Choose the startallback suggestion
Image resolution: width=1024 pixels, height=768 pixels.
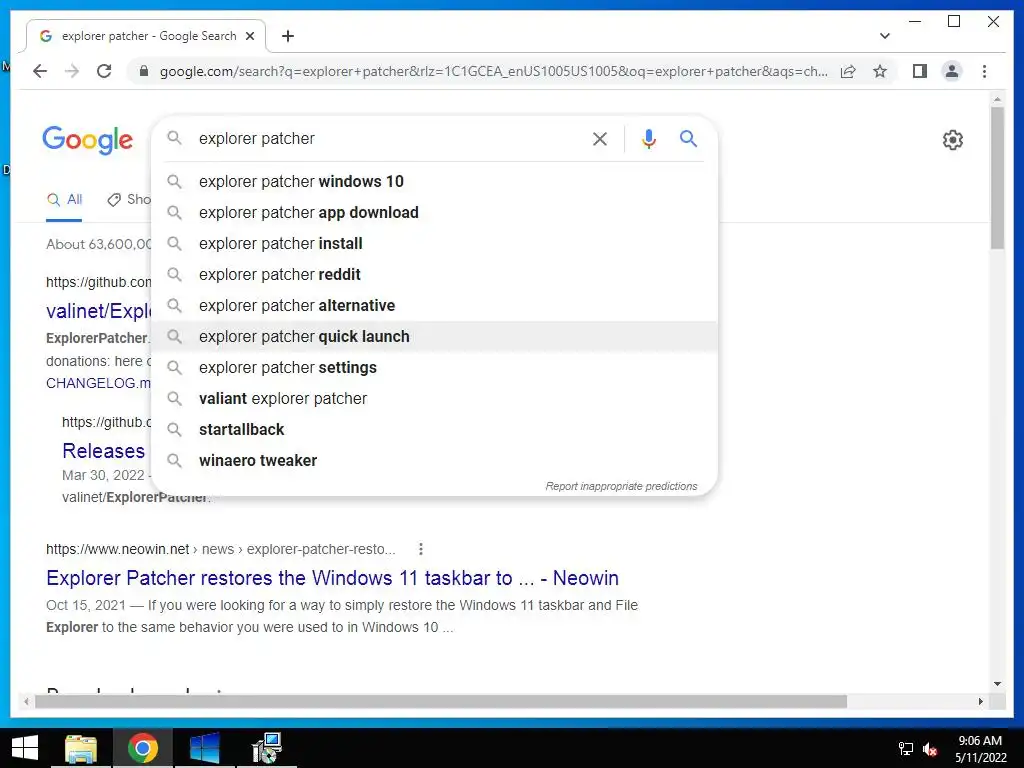click(x=434, y=430)
